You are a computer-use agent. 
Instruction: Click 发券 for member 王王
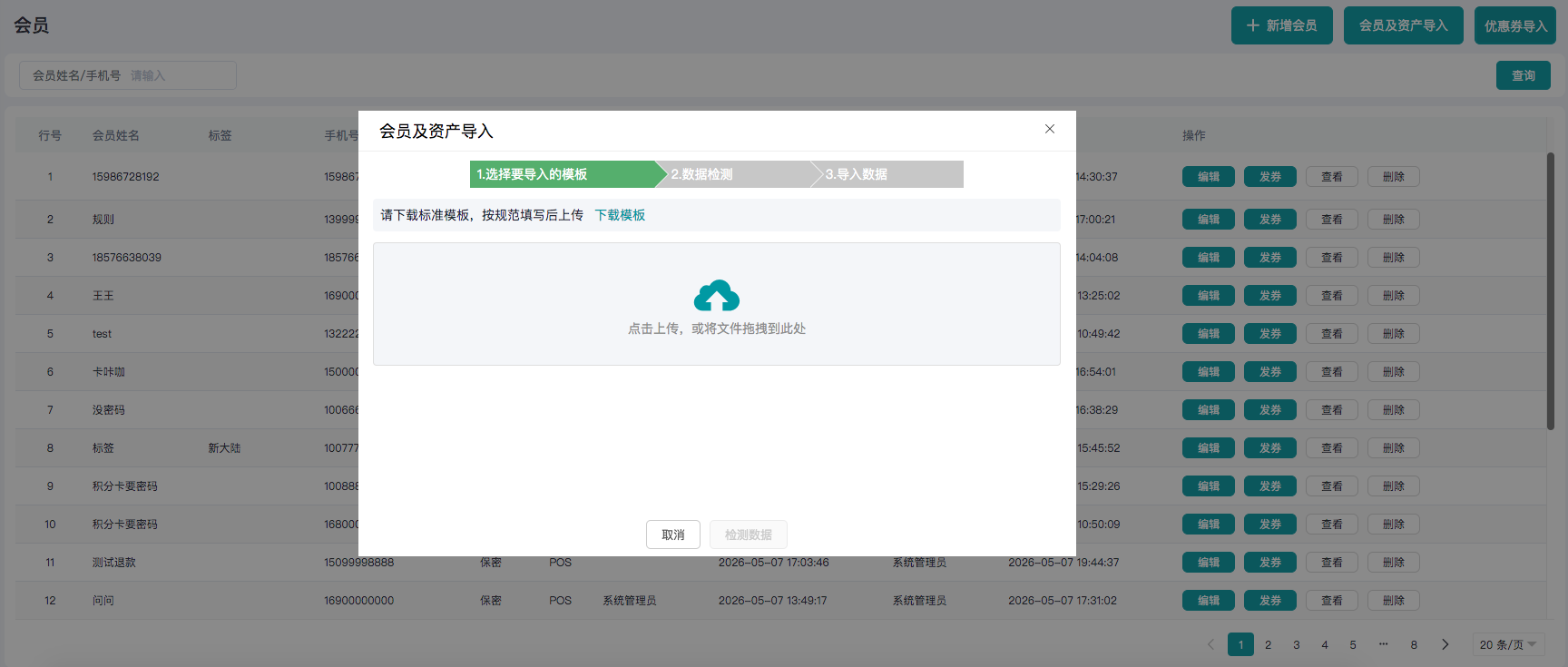pos(1270,296)
